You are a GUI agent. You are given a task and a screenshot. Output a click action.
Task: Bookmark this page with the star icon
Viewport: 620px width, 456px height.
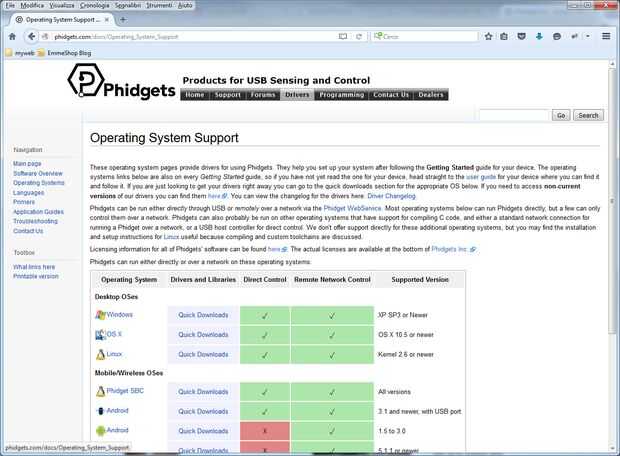click(489, 36)
